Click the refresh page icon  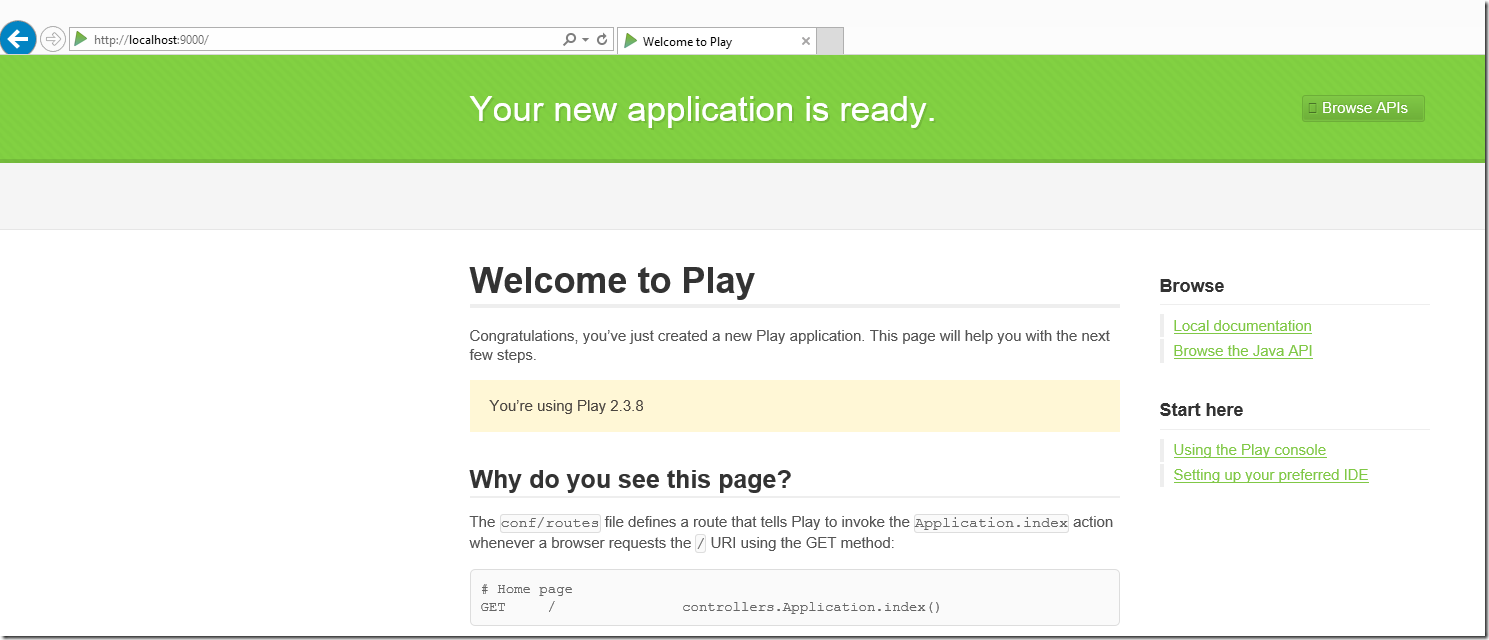602,40
